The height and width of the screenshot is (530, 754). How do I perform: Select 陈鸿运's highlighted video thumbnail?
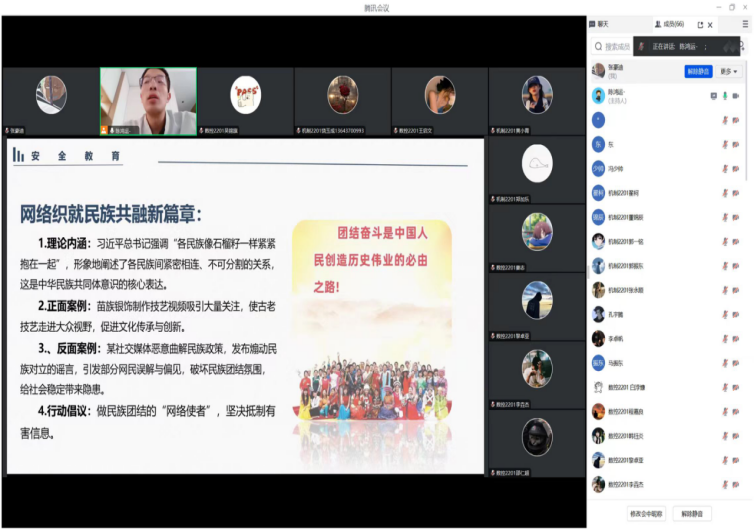click(x=148, y=100)
